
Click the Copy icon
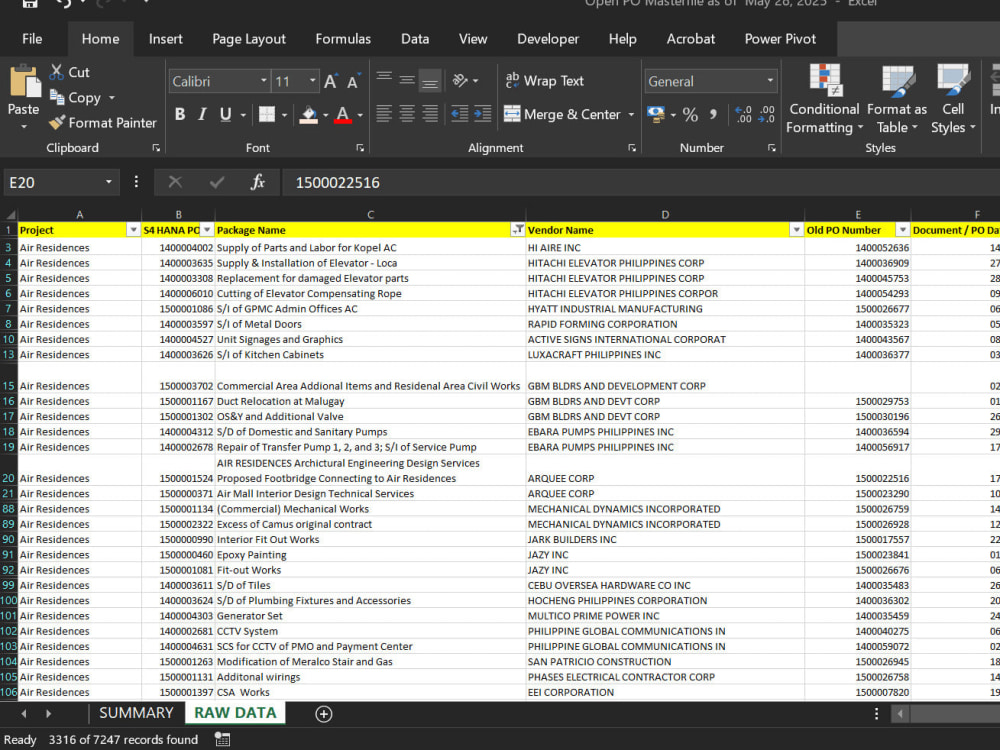tap(57, 97)
